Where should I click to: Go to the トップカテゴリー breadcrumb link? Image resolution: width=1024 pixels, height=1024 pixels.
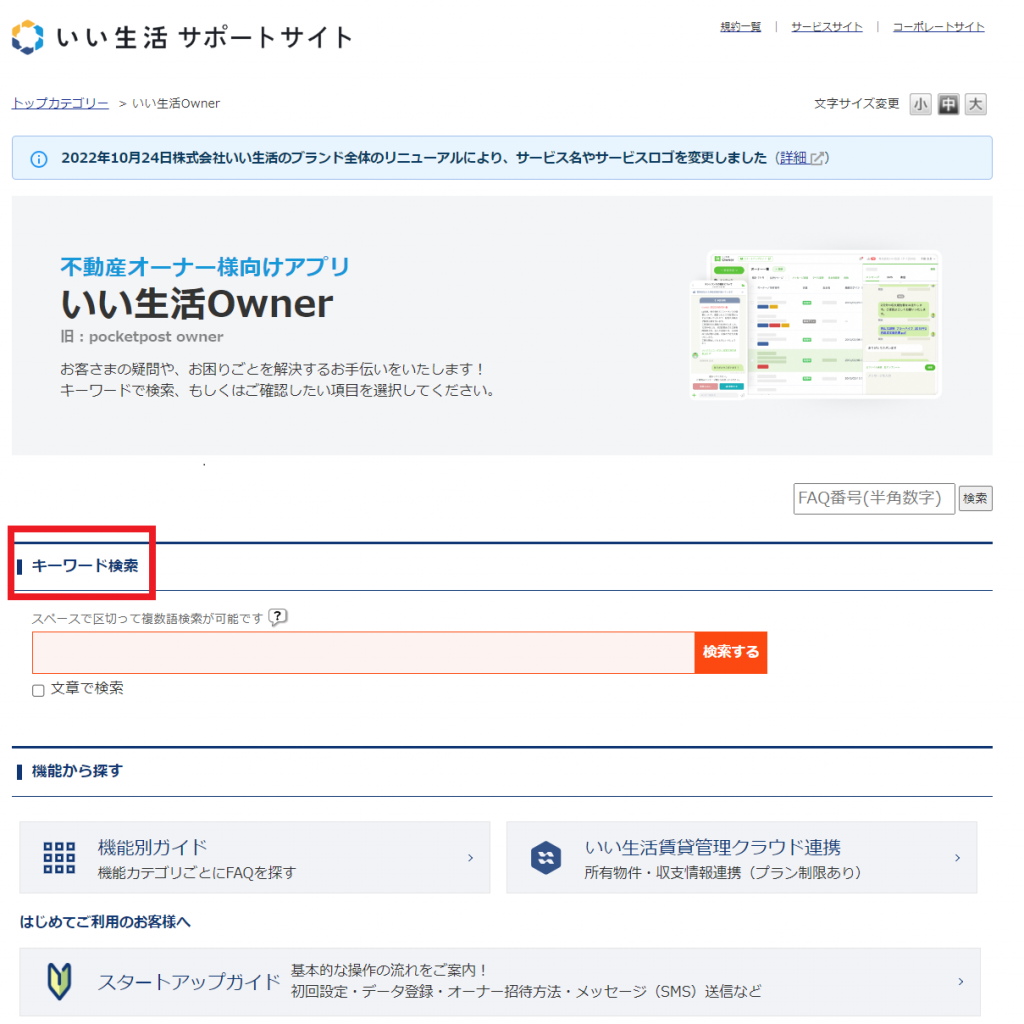(x=60, y=103)
